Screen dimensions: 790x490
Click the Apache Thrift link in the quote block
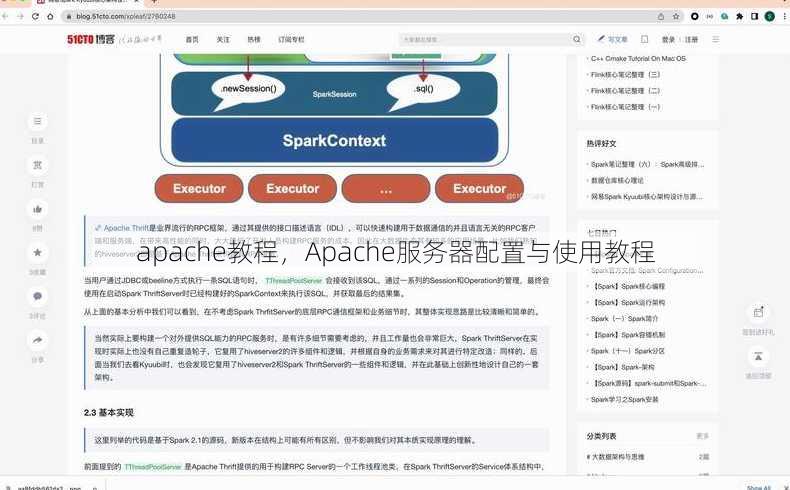pos(126,228)
